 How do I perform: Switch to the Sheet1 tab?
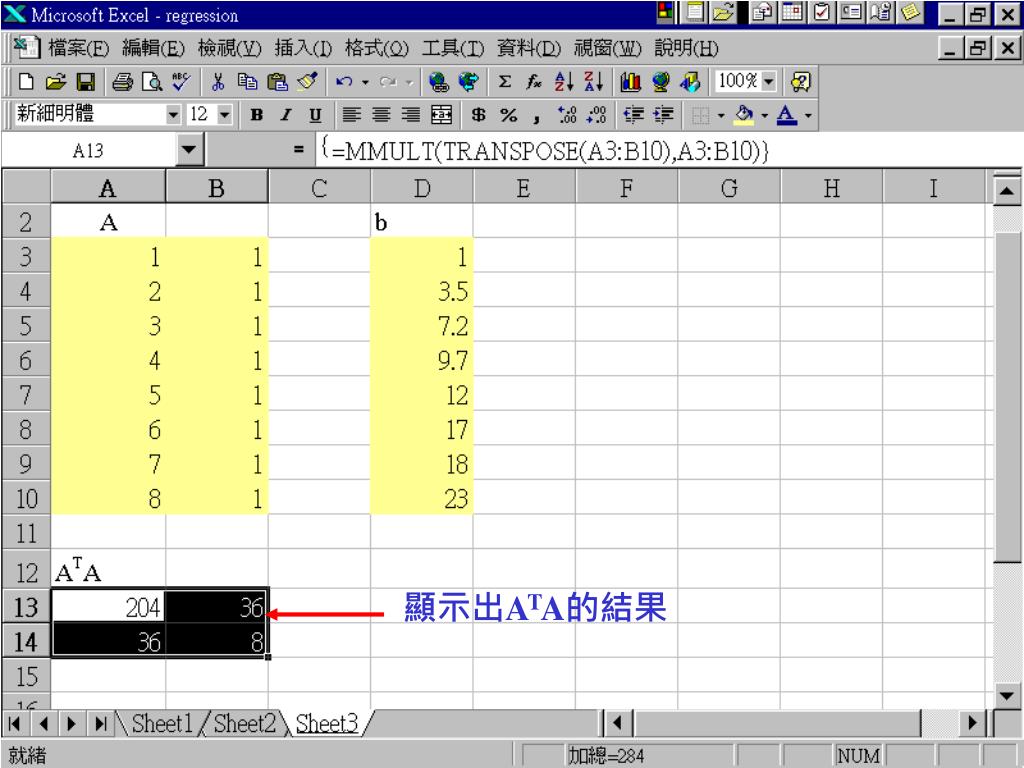[x=162, y=723]
